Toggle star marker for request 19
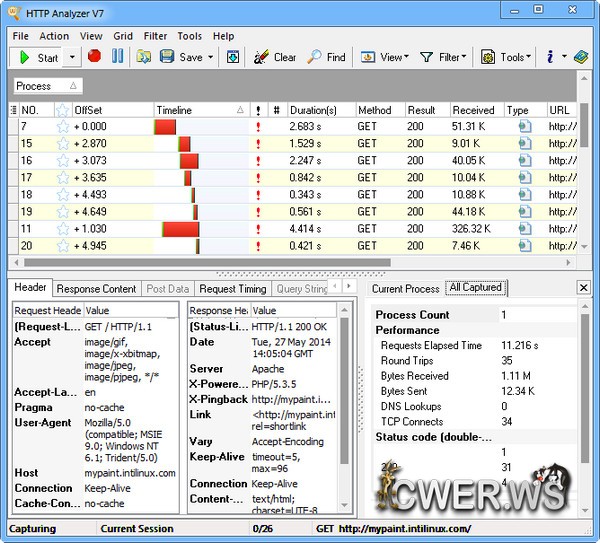The image size is (600, 543). click(62, 212)
